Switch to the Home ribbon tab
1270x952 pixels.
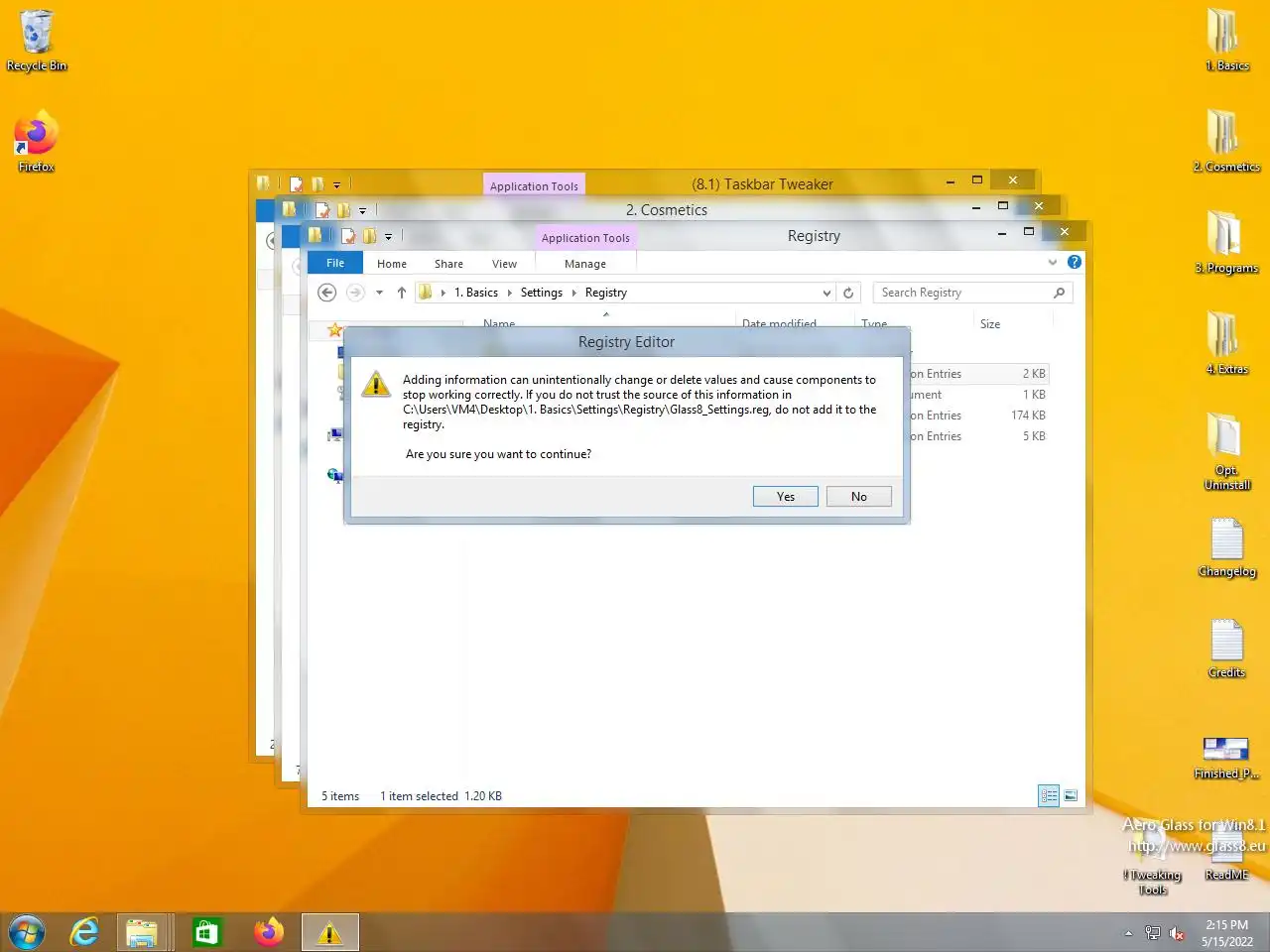tap(392, 264)
